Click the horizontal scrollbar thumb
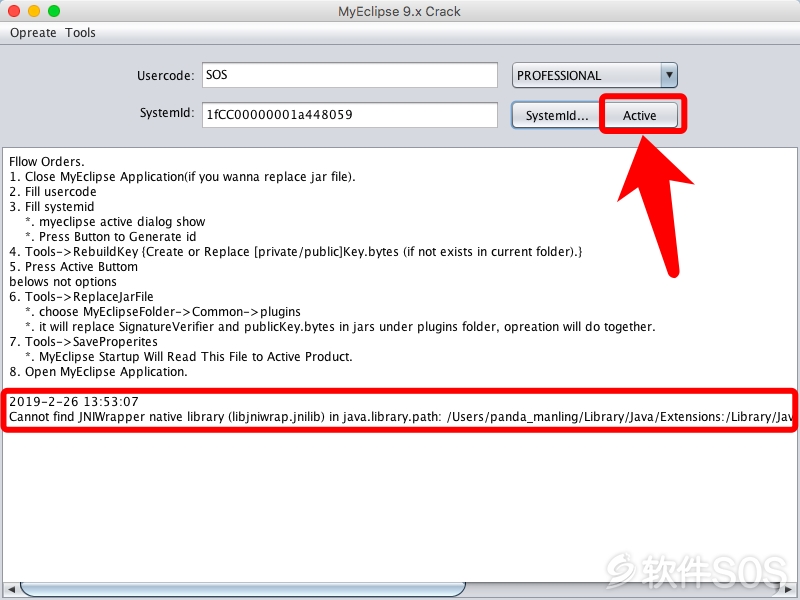 pyautogui.click(x=242, y=589)
